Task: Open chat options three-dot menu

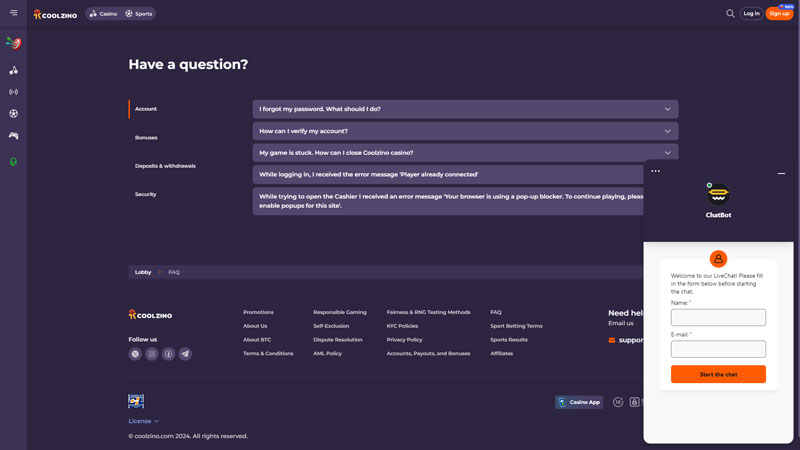Action: coord(656,171)
